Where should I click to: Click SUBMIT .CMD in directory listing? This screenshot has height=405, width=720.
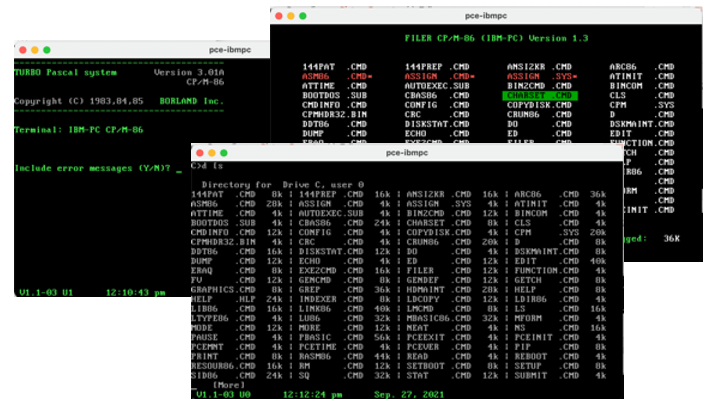546,376
